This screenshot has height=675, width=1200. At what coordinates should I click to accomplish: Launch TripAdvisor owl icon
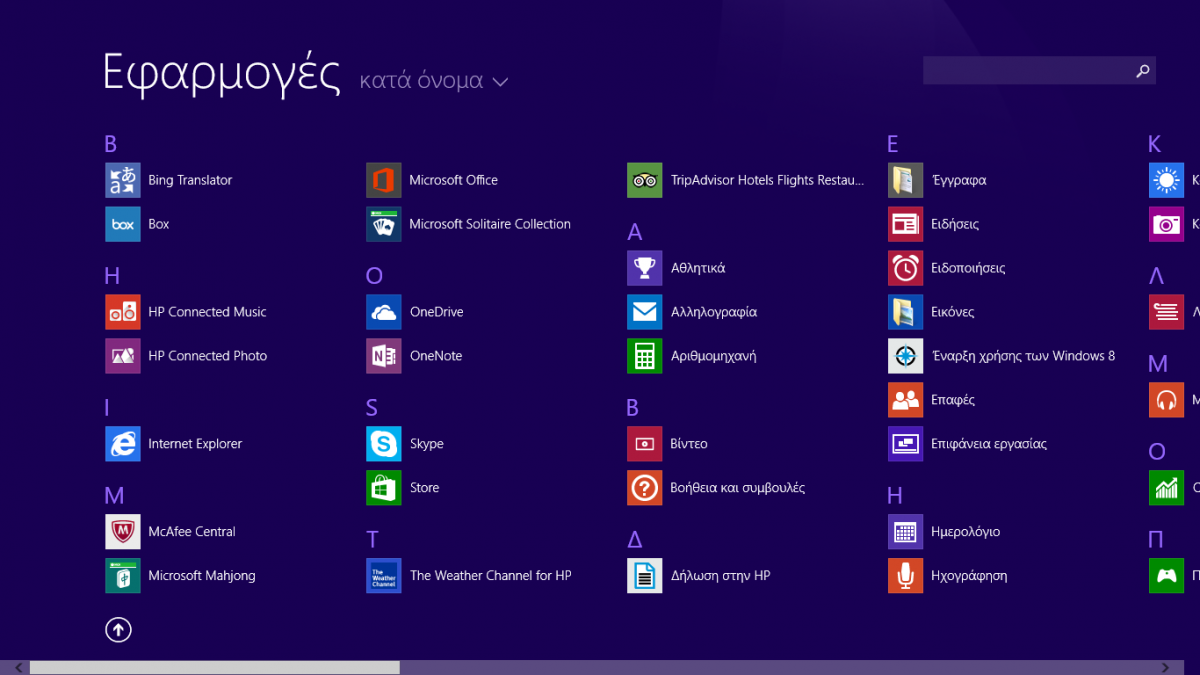click(645, 180)
